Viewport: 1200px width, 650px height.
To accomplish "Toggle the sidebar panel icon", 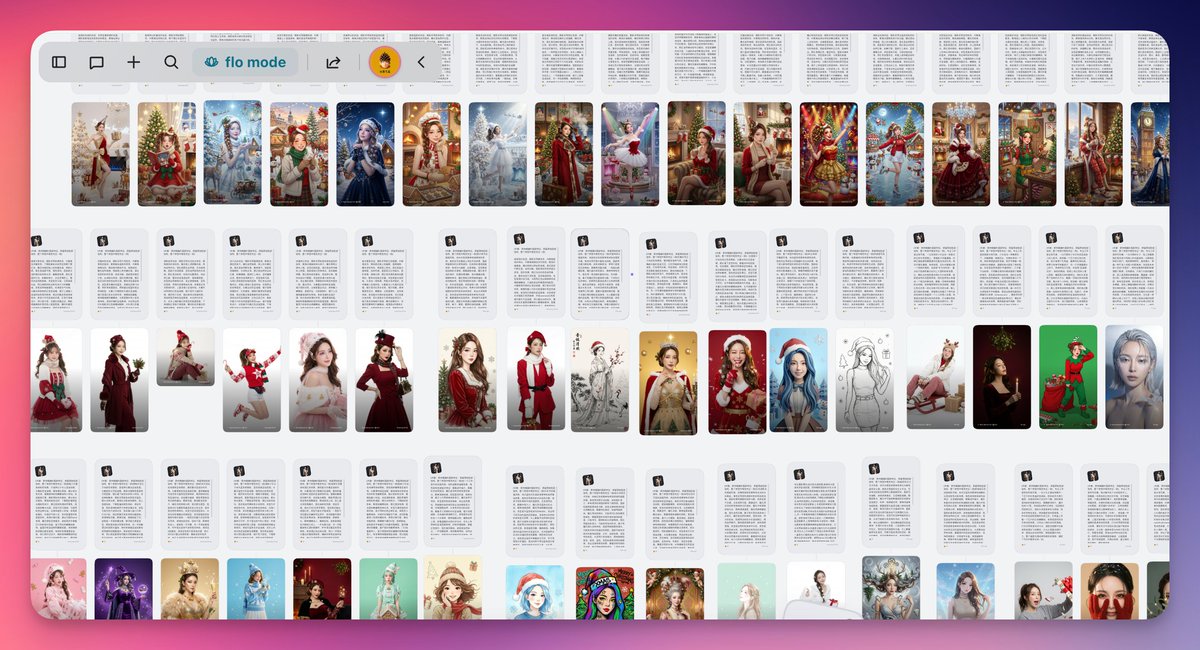I will pyautogui.click(x=59, y=62).
